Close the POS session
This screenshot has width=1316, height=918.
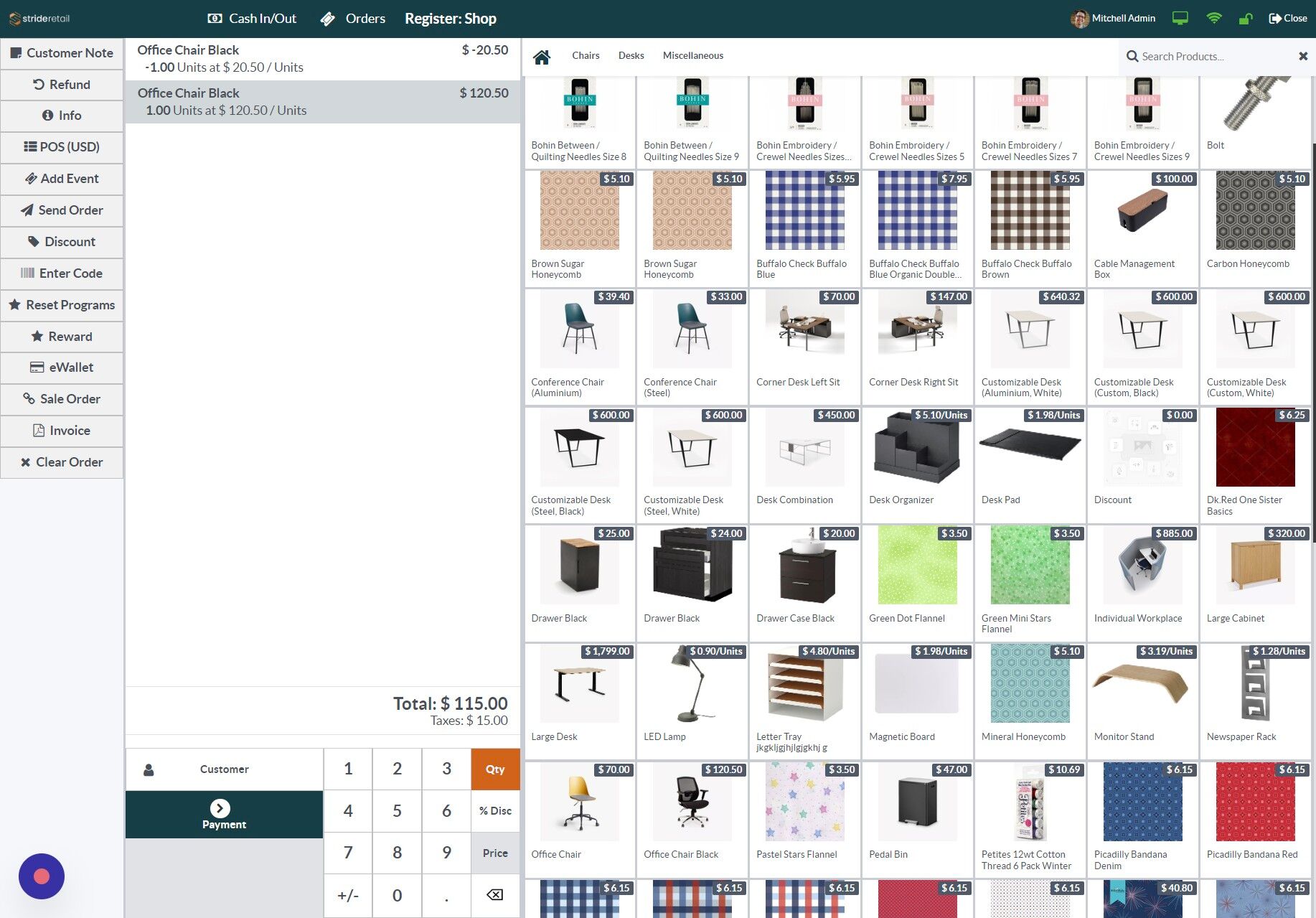(x=1288, y=19)
